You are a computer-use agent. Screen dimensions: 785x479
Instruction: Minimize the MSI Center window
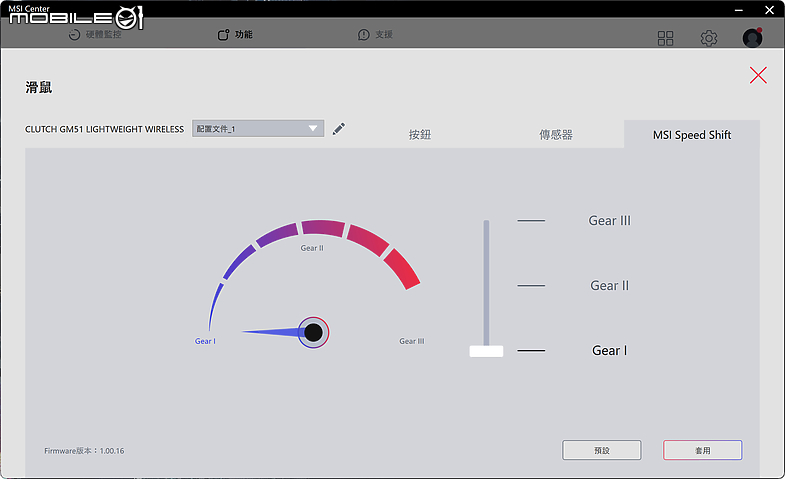738,10
